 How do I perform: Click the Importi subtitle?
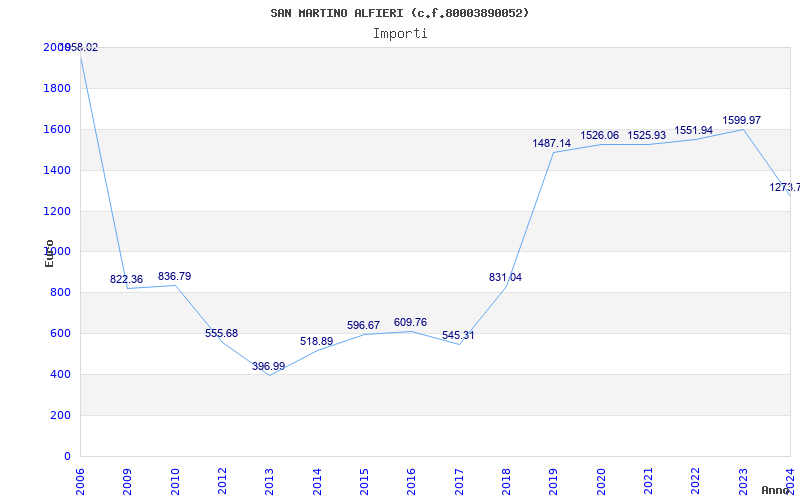coord(400,34)
